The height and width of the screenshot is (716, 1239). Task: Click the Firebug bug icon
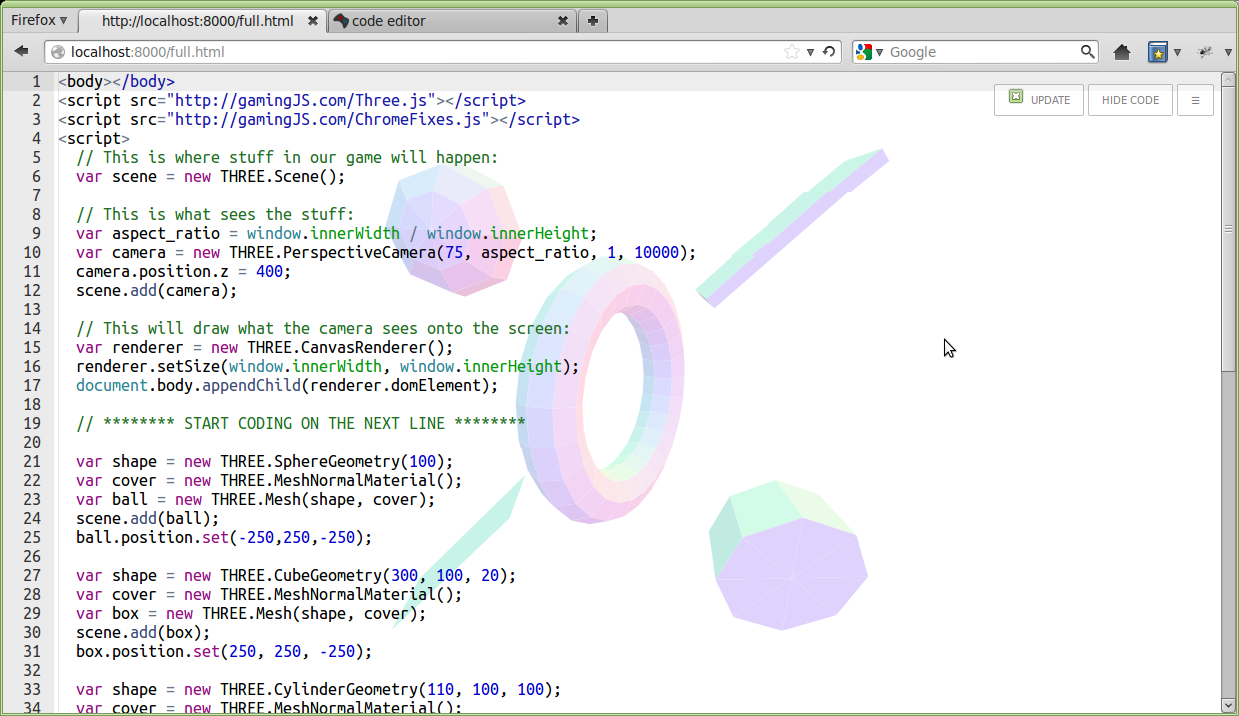tap(1206, 52)
